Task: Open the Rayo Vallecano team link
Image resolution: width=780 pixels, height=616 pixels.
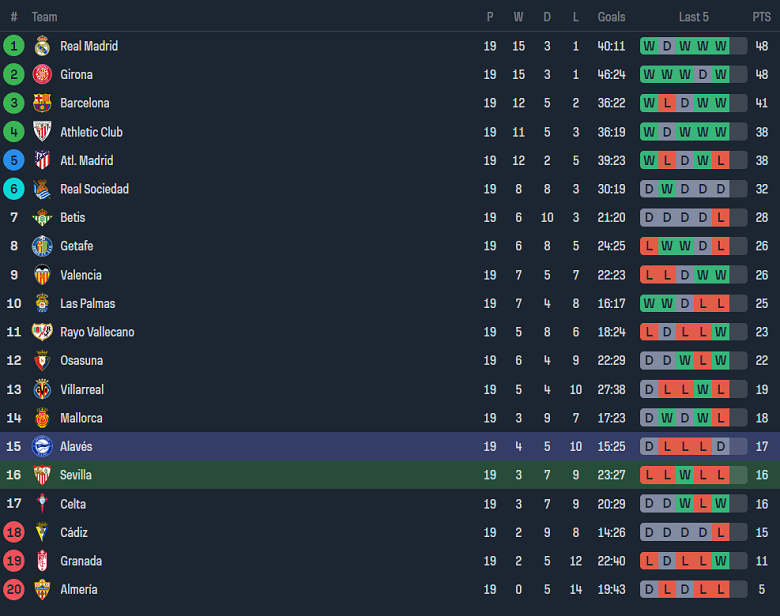Action: 97,332
